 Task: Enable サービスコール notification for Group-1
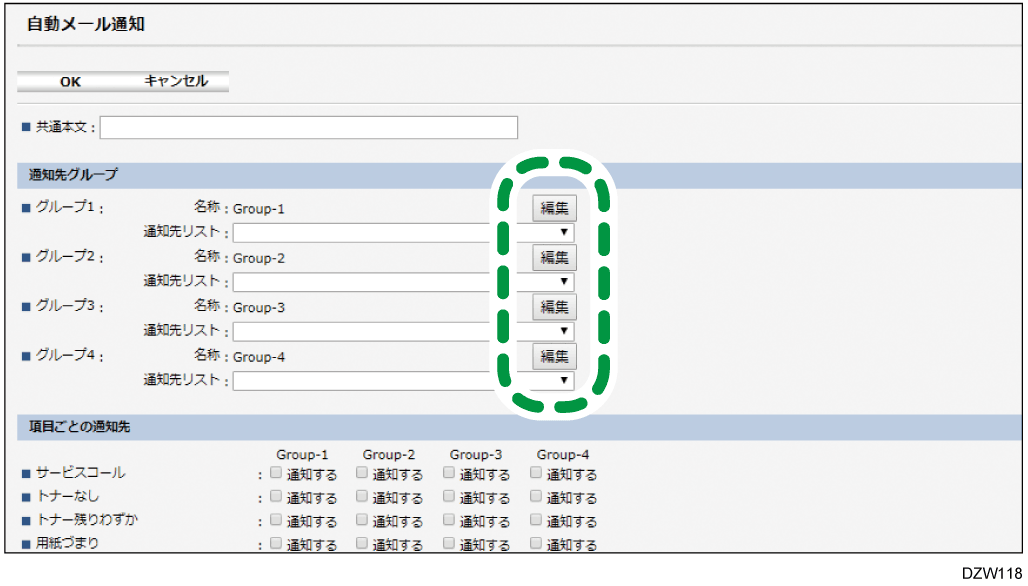tap(277, 473)
